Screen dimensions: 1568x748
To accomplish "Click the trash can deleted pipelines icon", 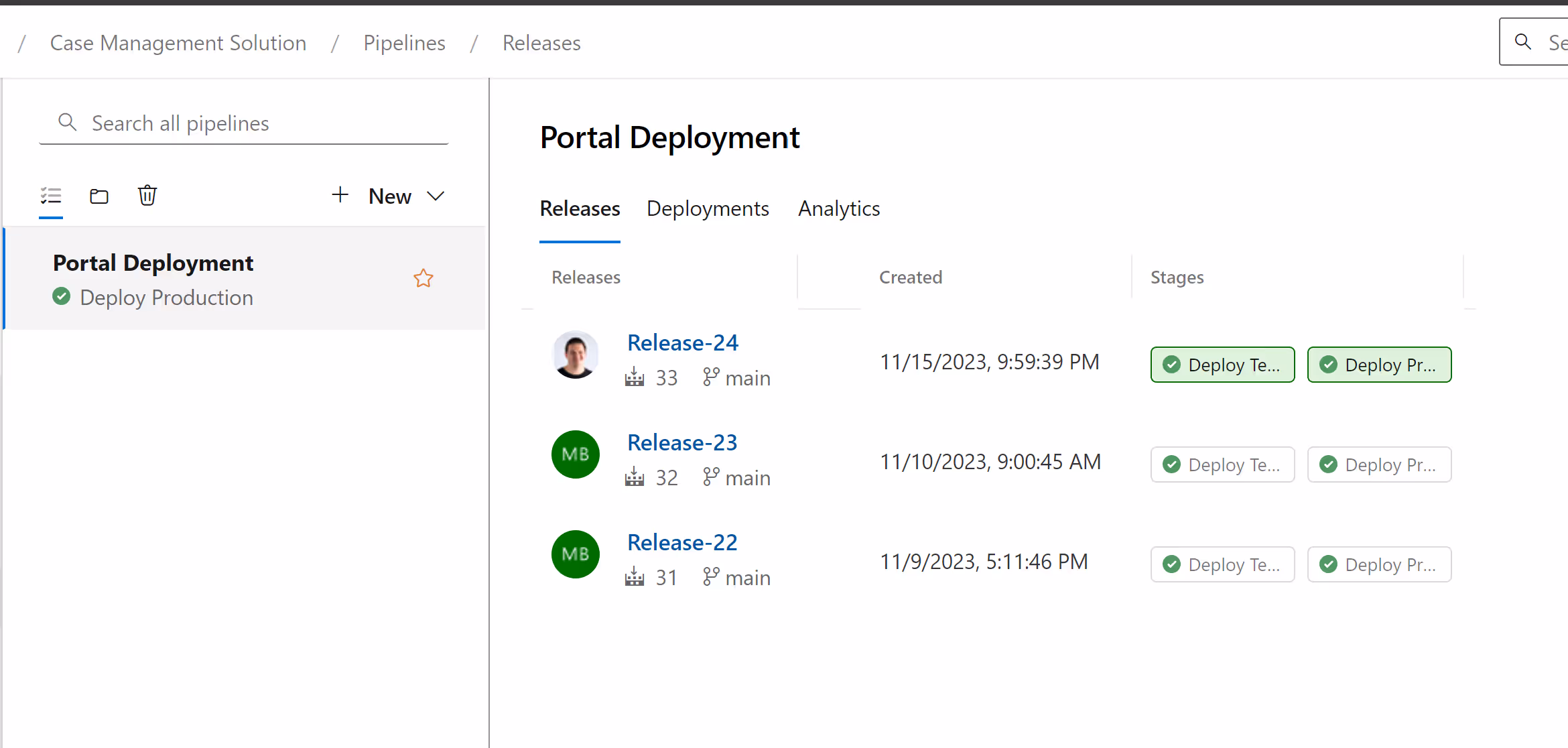I will point(147,196).
